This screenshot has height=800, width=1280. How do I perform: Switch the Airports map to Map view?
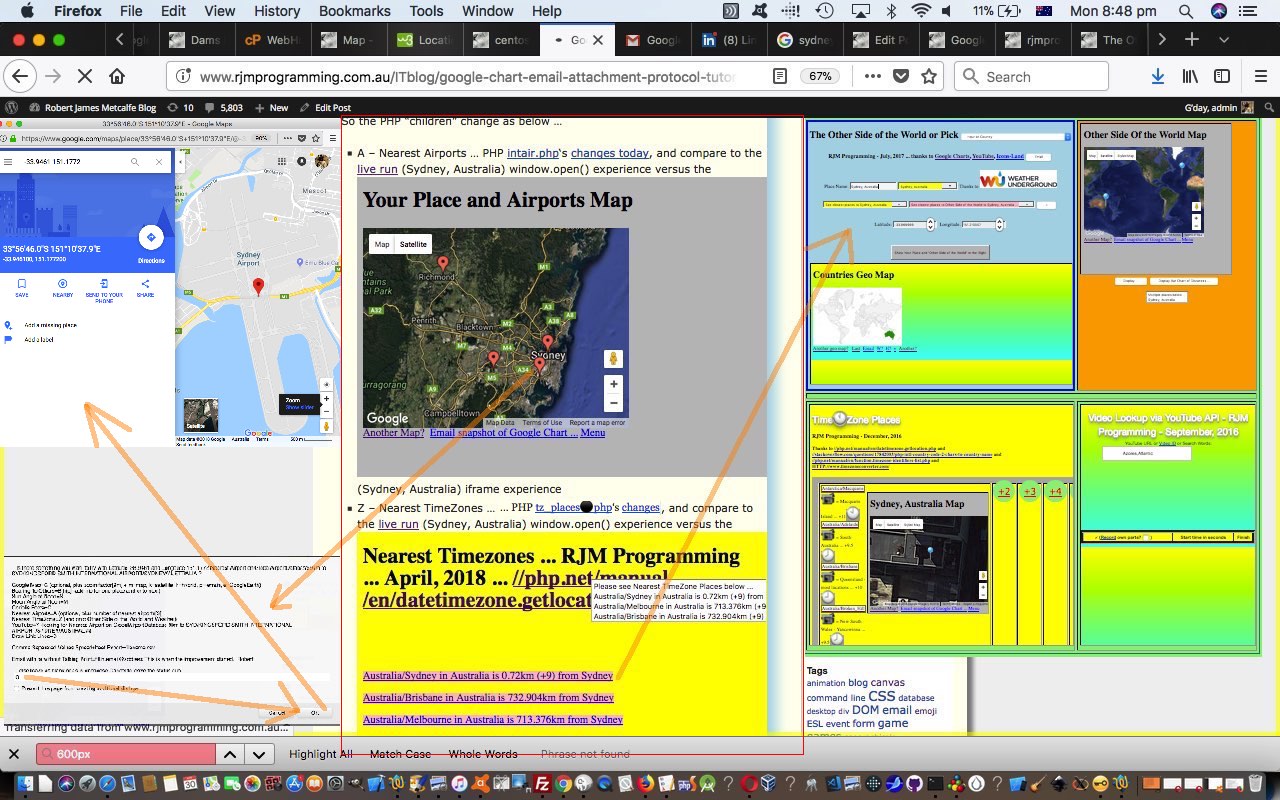382,244
